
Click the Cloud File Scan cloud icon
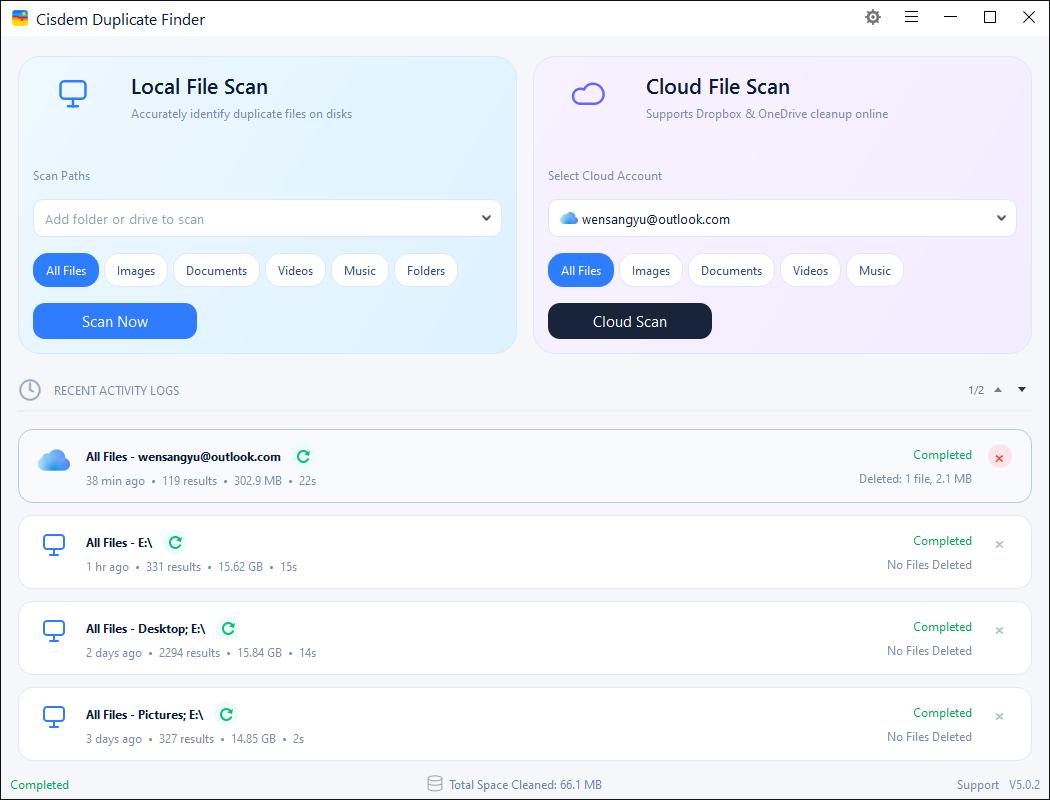588,94
